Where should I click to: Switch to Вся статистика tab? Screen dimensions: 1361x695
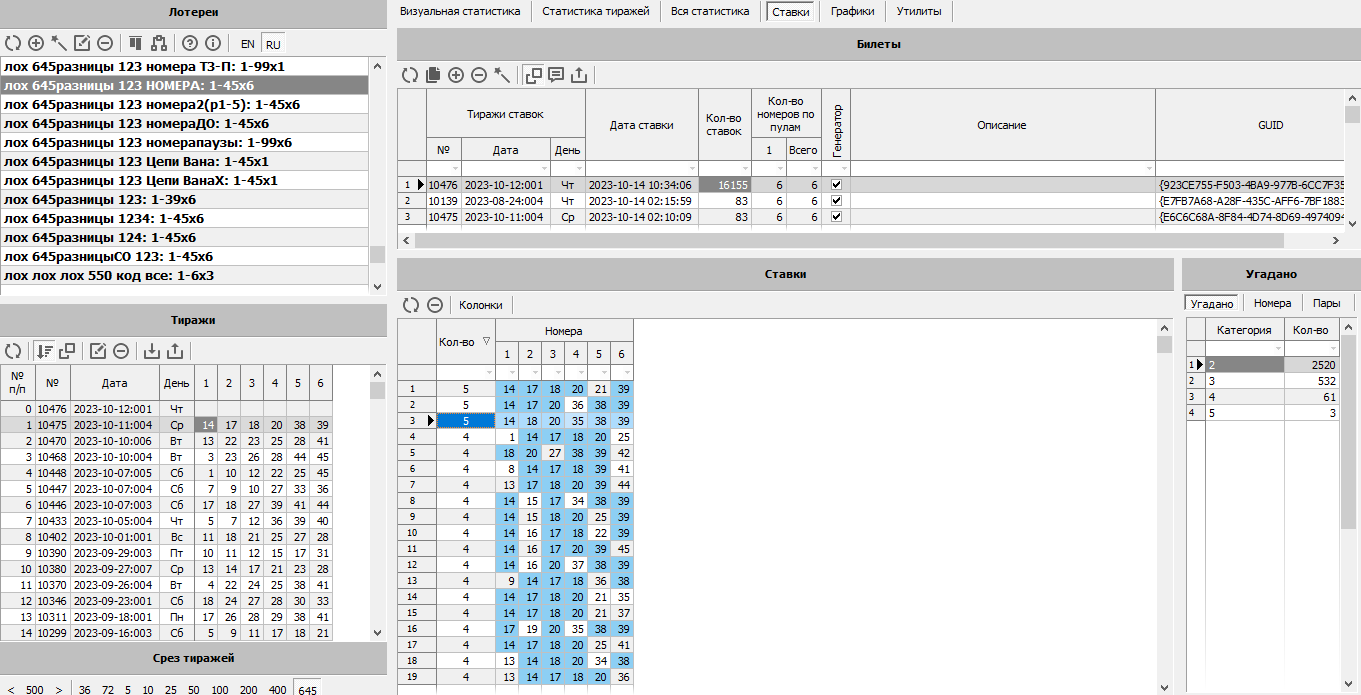(x=710, y=12)
